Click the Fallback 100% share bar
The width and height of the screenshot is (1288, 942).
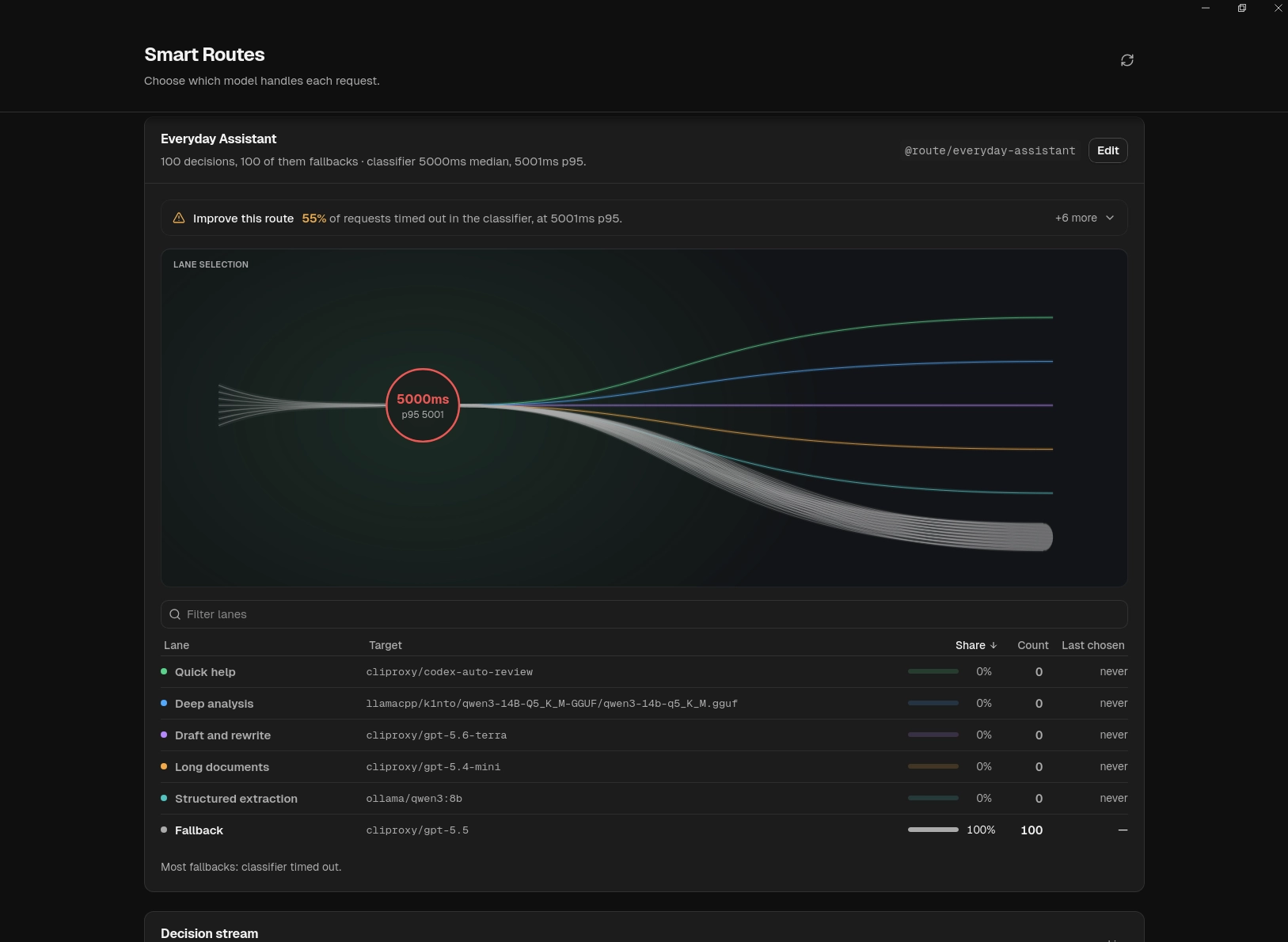click(933, 830)
